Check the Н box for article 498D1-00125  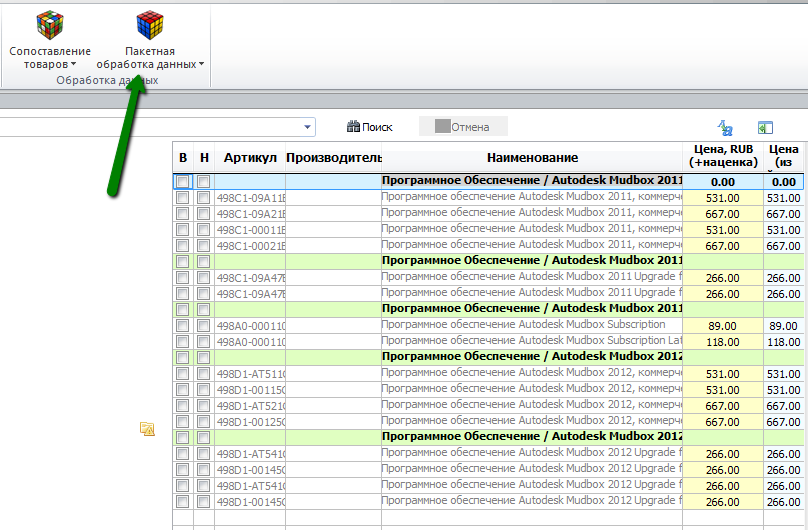[204, 421]
